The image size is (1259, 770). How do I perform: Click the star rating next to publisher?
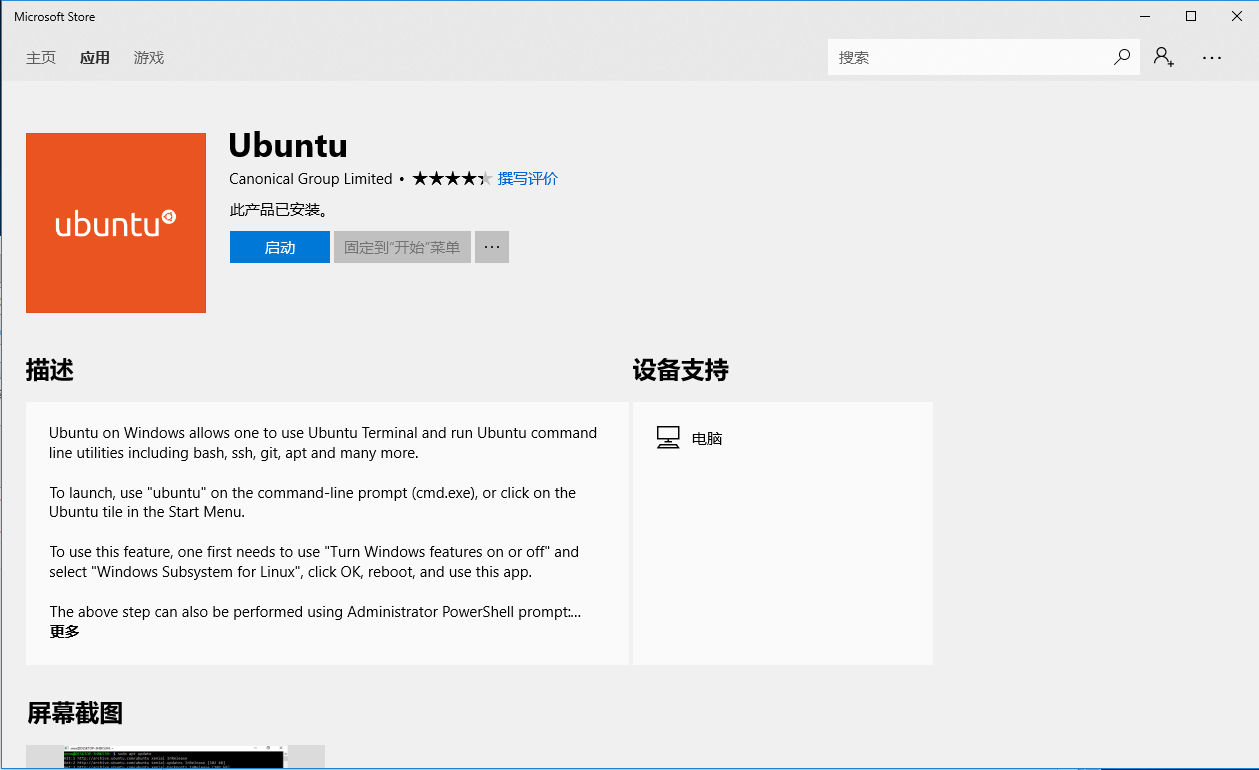[x=451, y=179]
